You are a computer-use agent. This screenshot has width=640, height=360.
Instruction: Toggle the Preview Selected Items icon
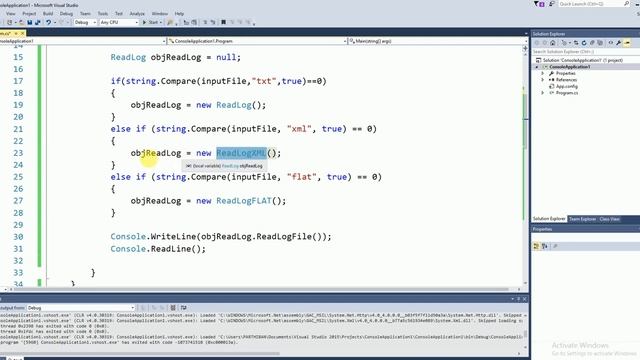(x=627, y=43)
